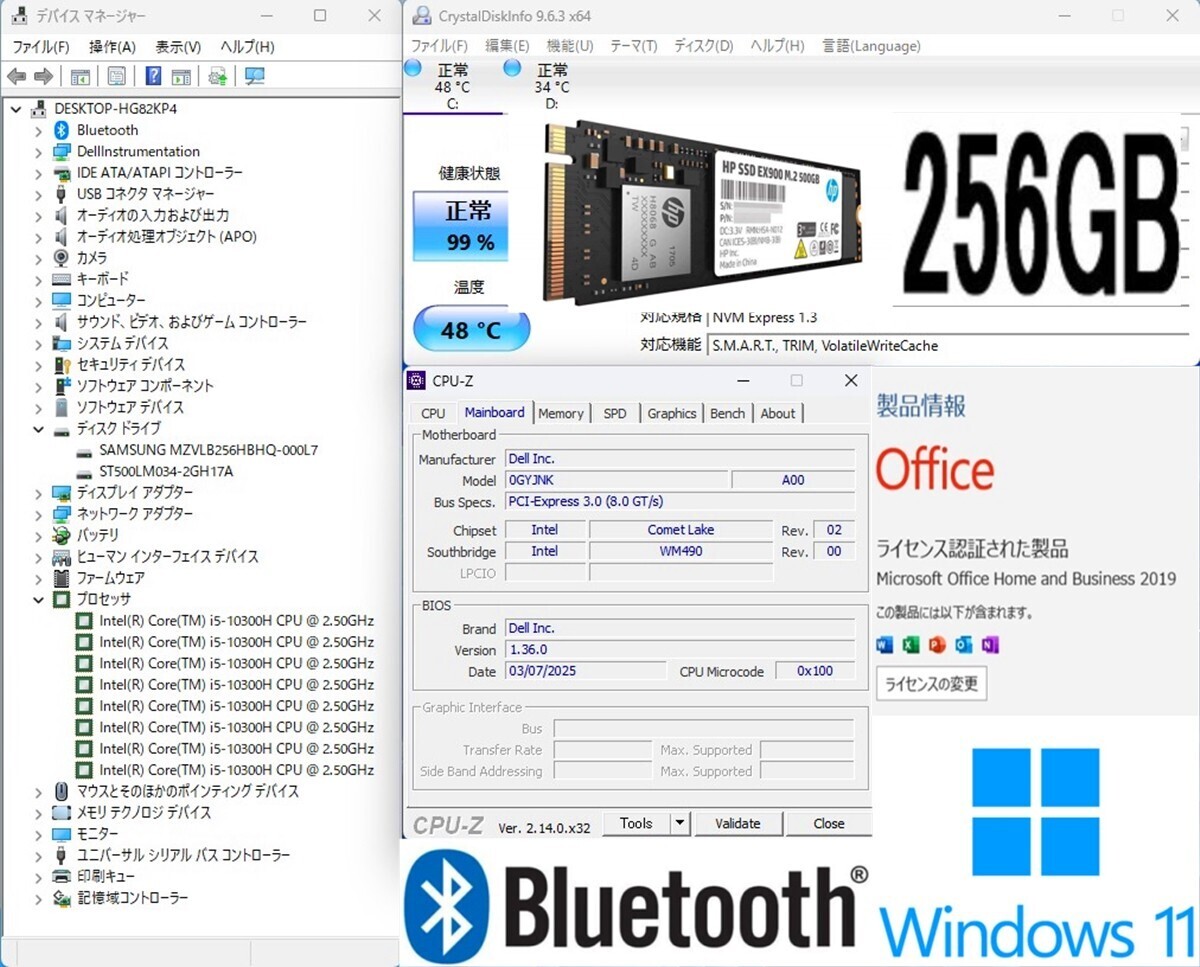Open テーマ(T) menu in CrystalDiskInfo
Screen dimensions: 1200x967
pyautogui.click(x=634, y=46)
